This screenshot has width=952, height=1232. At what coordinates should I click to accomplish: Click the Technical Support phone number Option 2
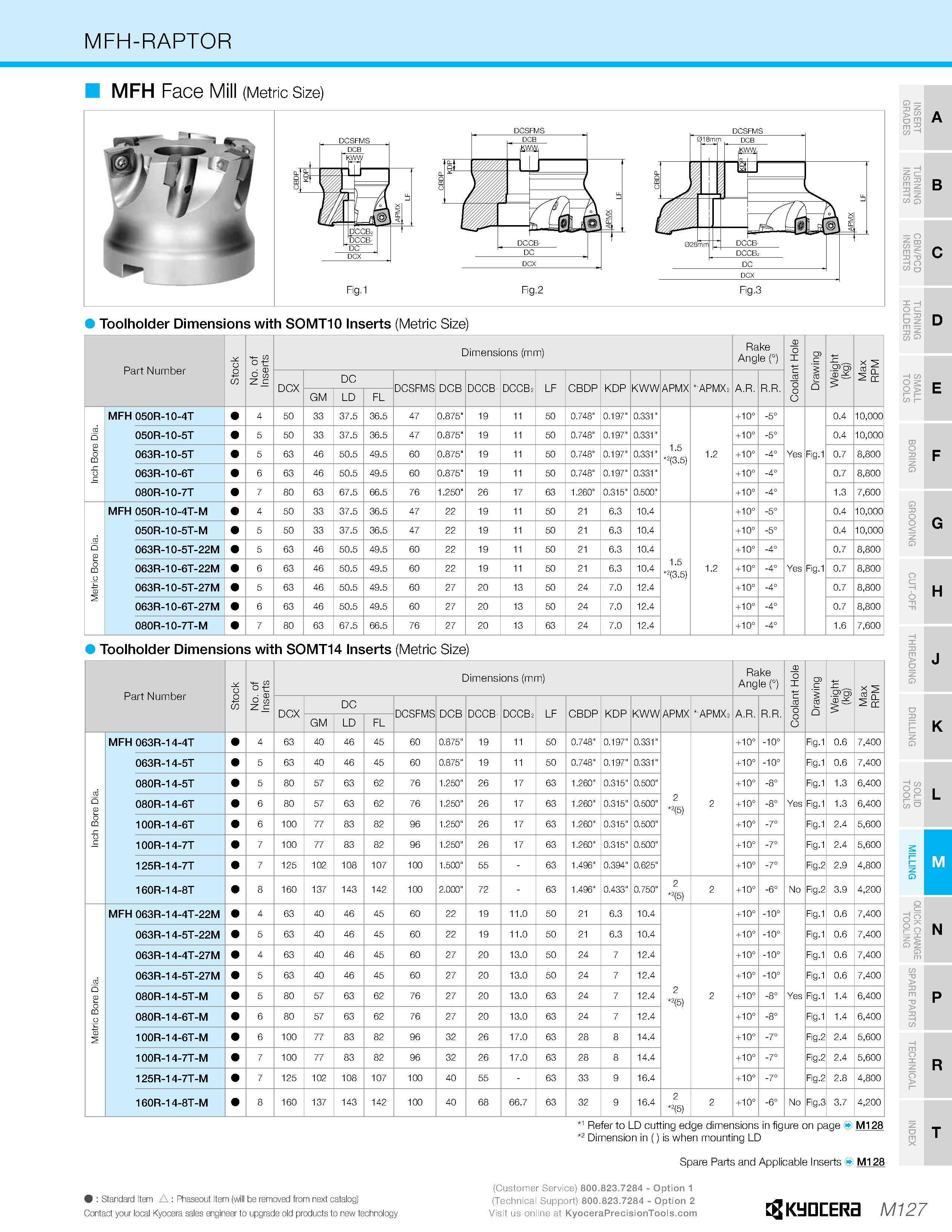[638, 1200]
